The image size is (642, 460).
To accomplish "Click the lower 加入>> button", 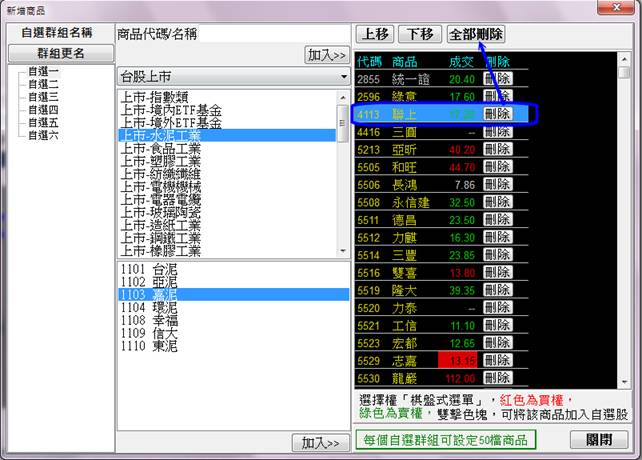I will click(x=320, y=442).
